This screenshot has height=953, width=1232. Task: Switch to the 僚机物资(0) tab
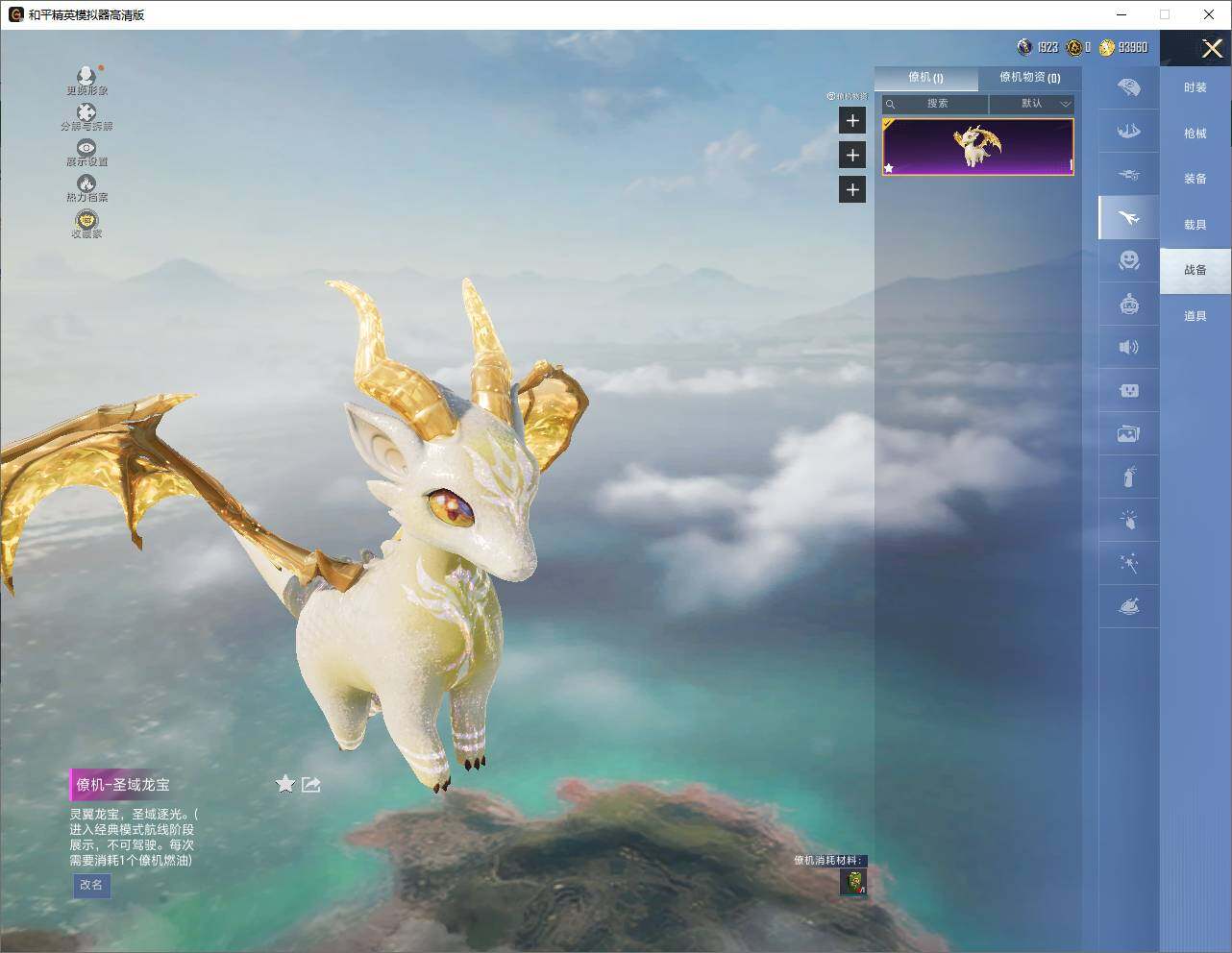1030,78
